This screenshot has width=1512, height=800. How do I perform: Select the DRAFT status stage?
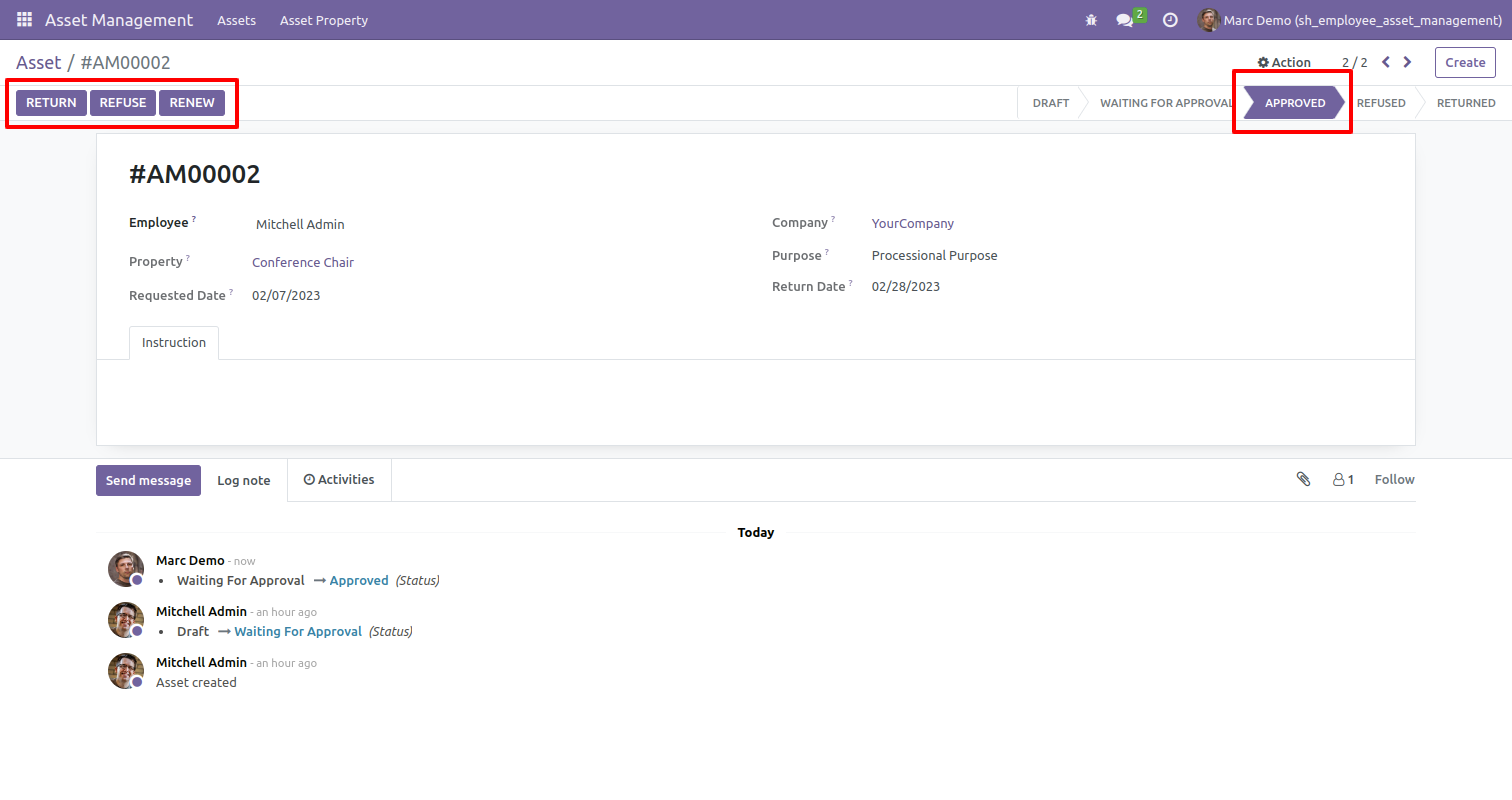point(1050,103)
